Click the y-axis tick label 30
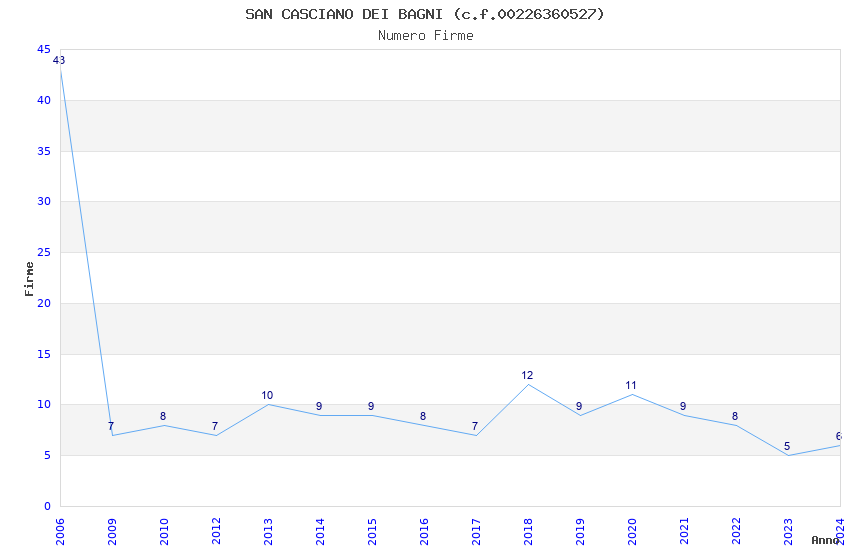The width and height of the screenshot is (850, 550). click(x=44, y=202)
